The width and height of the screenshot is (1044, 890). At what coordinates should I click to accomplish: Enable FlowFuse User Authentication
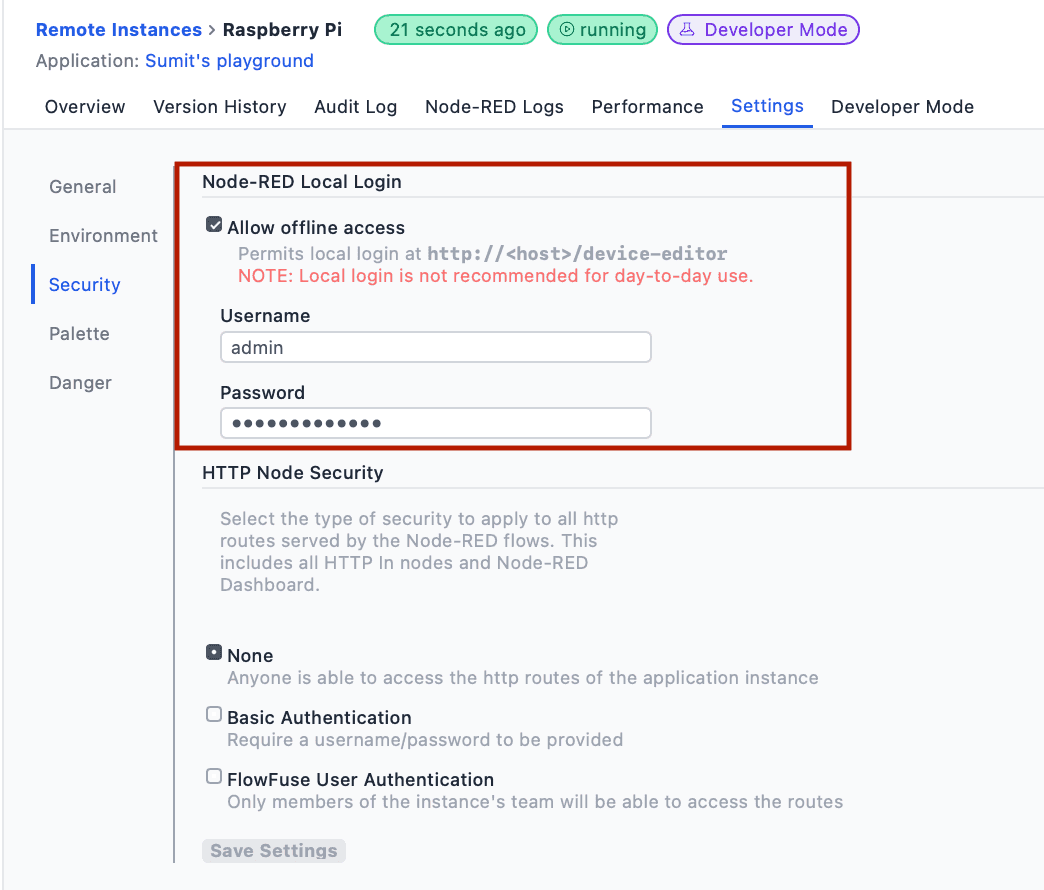tap(214, 776)
